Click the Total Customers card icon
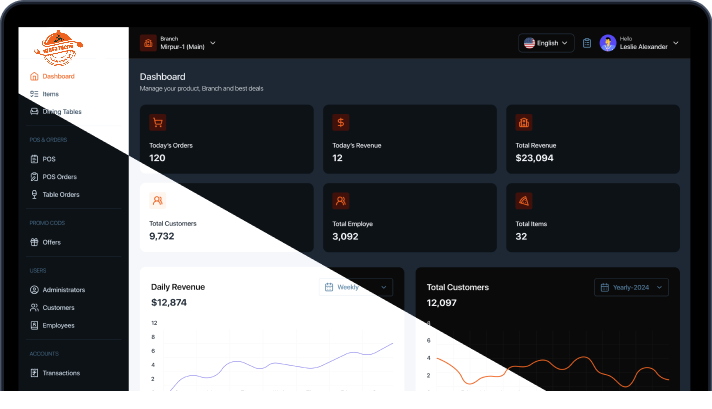The image size is (712, 409). [157, 200]
